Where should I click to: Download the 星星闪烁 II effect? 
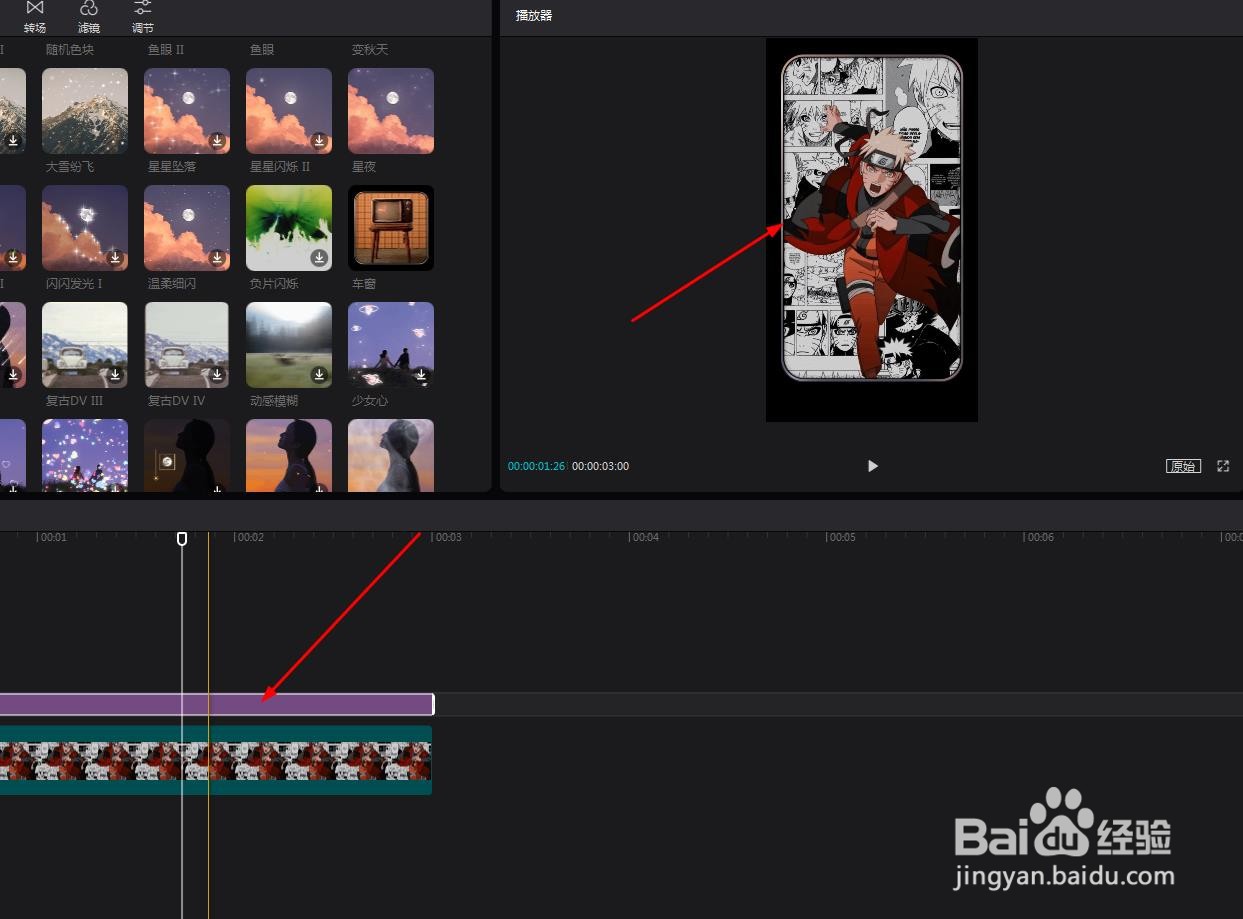pos(319,141)
